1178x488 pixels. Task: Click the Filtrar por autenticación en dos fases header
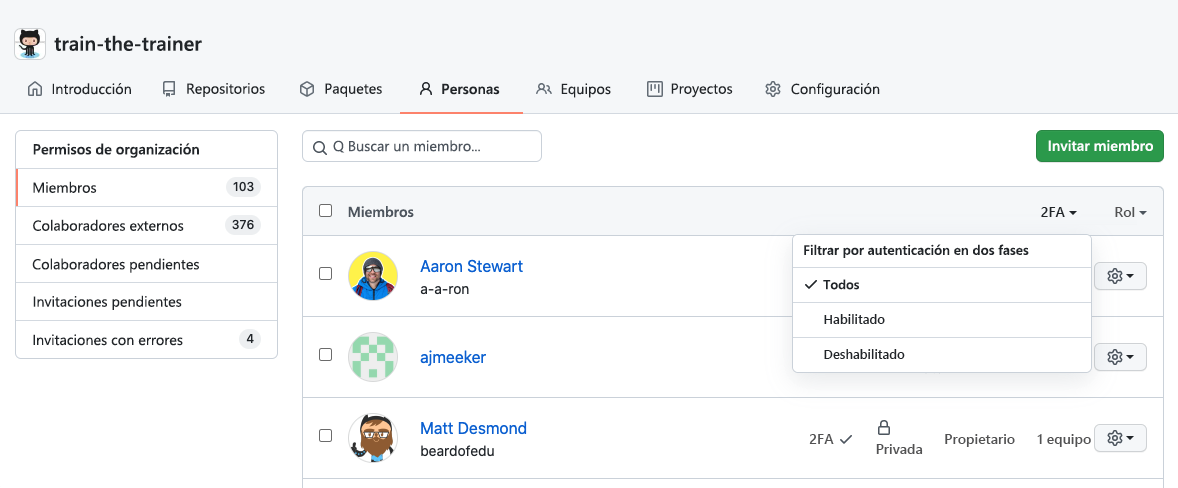(916, 251)
